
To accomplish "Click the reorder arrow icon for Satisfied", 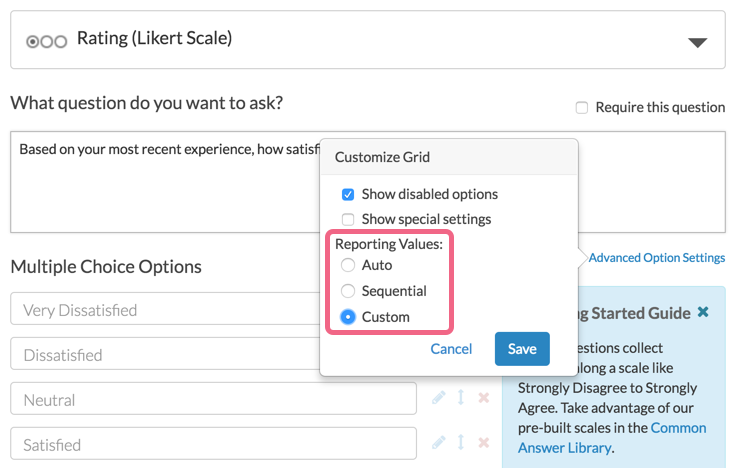I will pyautogui.click(x=461, y=442).
